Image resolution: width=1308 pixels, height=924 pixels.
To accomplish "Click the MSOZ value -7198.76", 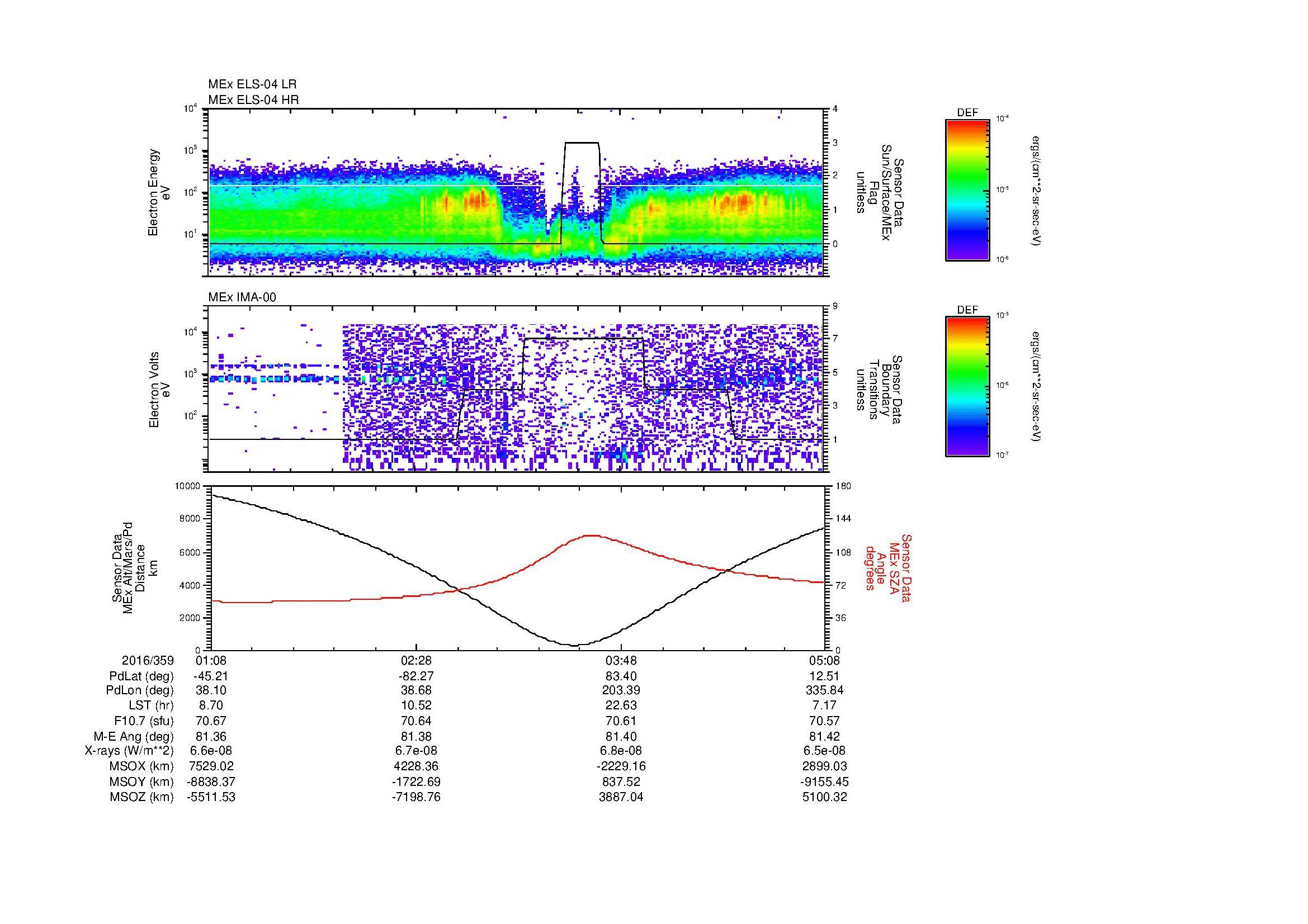I will click(416, 797).
